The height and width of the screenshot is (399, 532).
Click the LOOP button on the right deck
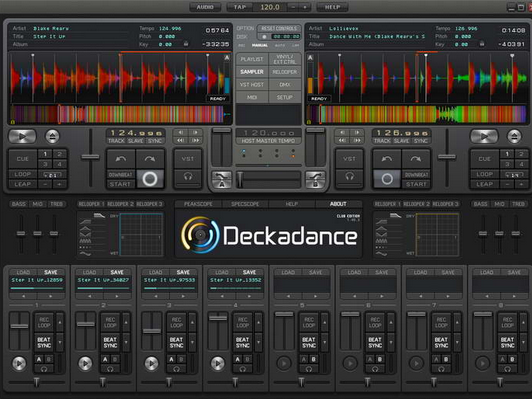click(484, 174)
